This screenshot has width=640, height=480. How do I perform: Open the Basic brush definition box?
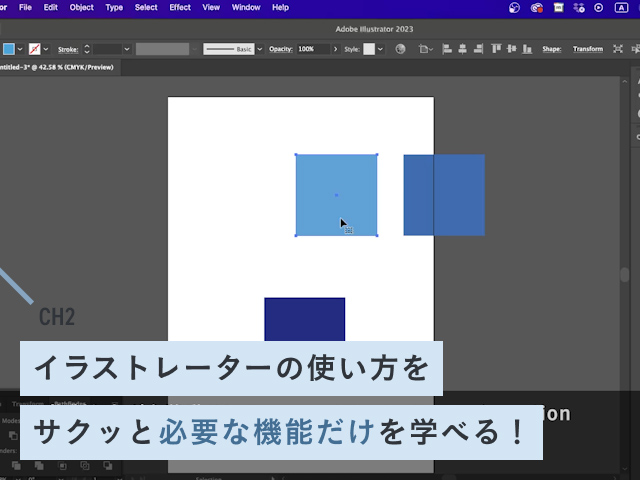click(229, 49)
